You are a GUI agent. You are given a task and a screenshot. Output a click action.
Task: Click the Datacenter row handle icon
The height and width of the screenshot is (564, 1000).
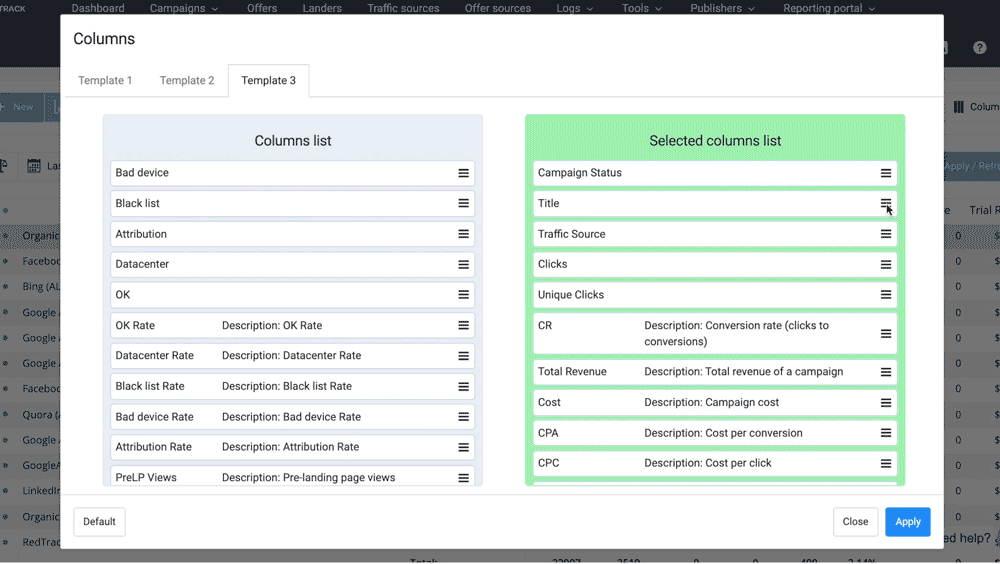tap(463, 264)
